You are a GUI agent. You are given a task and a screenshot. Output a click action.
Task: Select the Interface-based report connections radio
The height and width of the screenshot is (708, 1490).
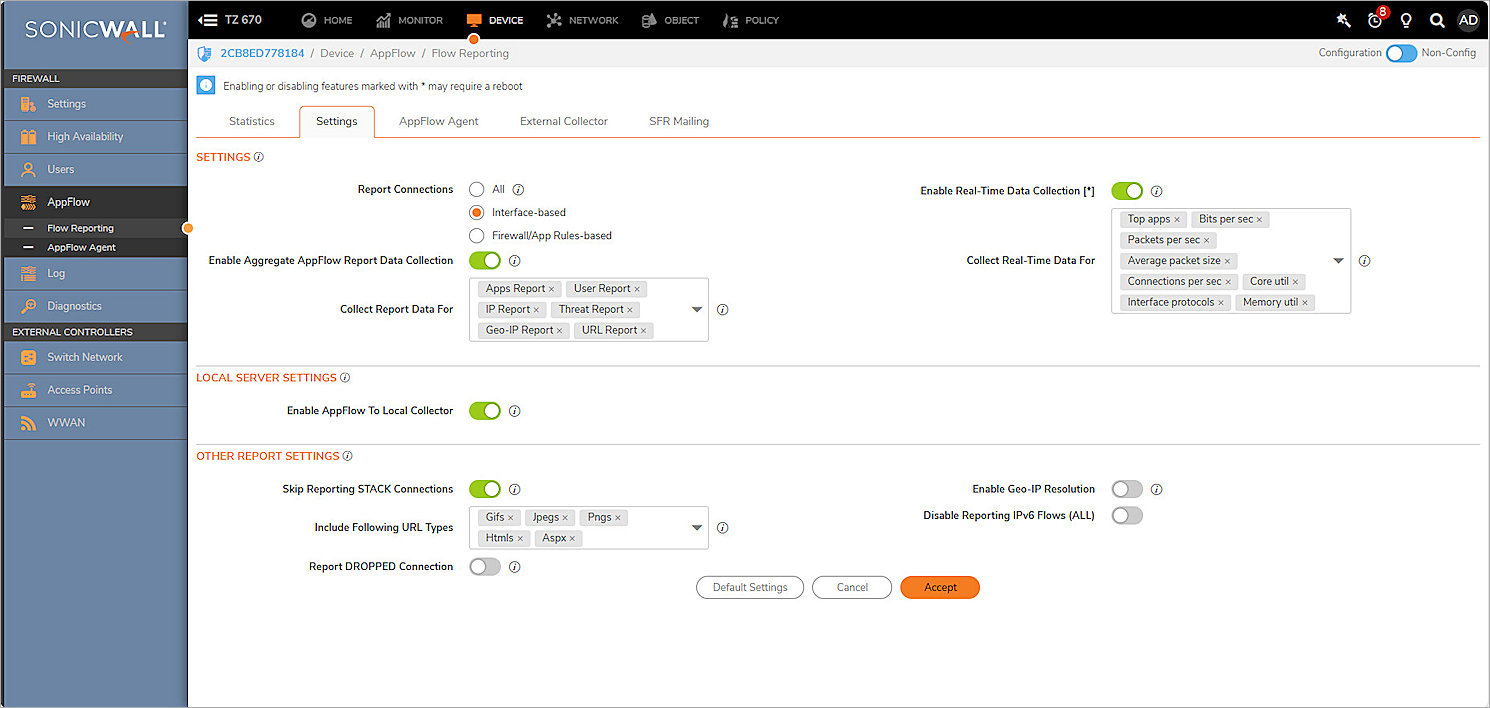pyautogui.click(x=477, y=212)
